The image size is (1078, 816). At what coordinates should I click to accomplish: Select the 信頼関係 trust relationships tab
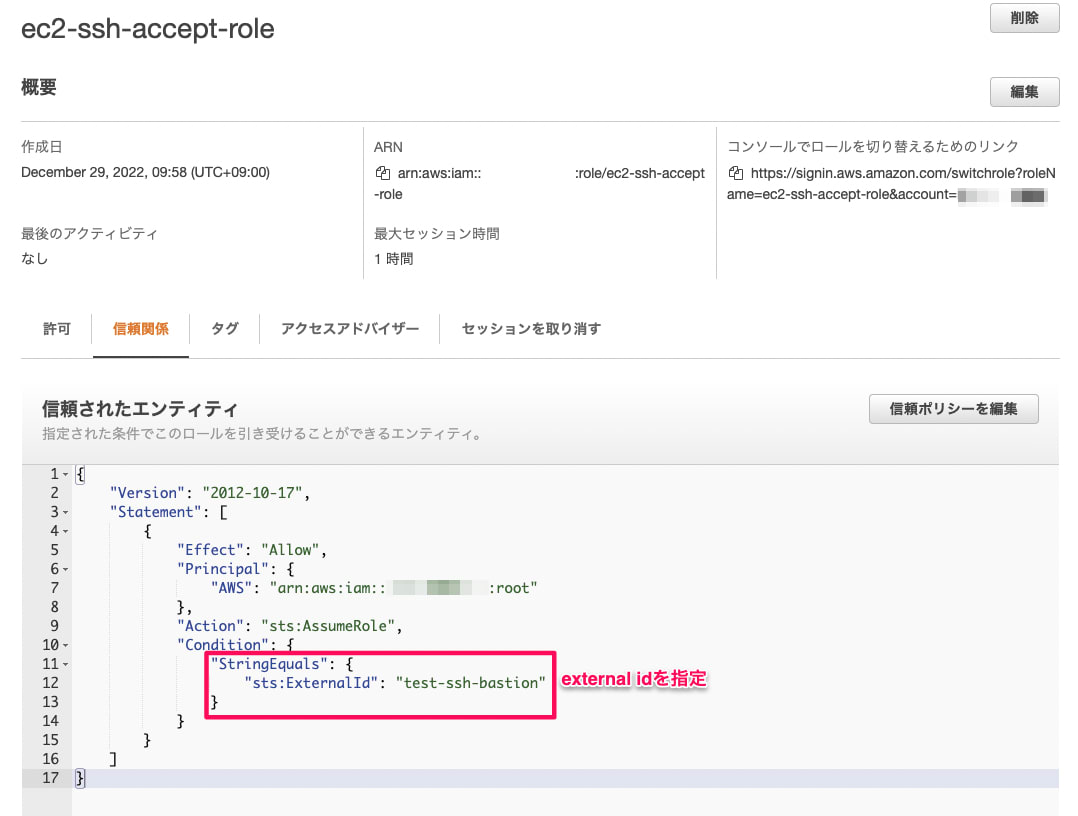click(x=140, y=329)
